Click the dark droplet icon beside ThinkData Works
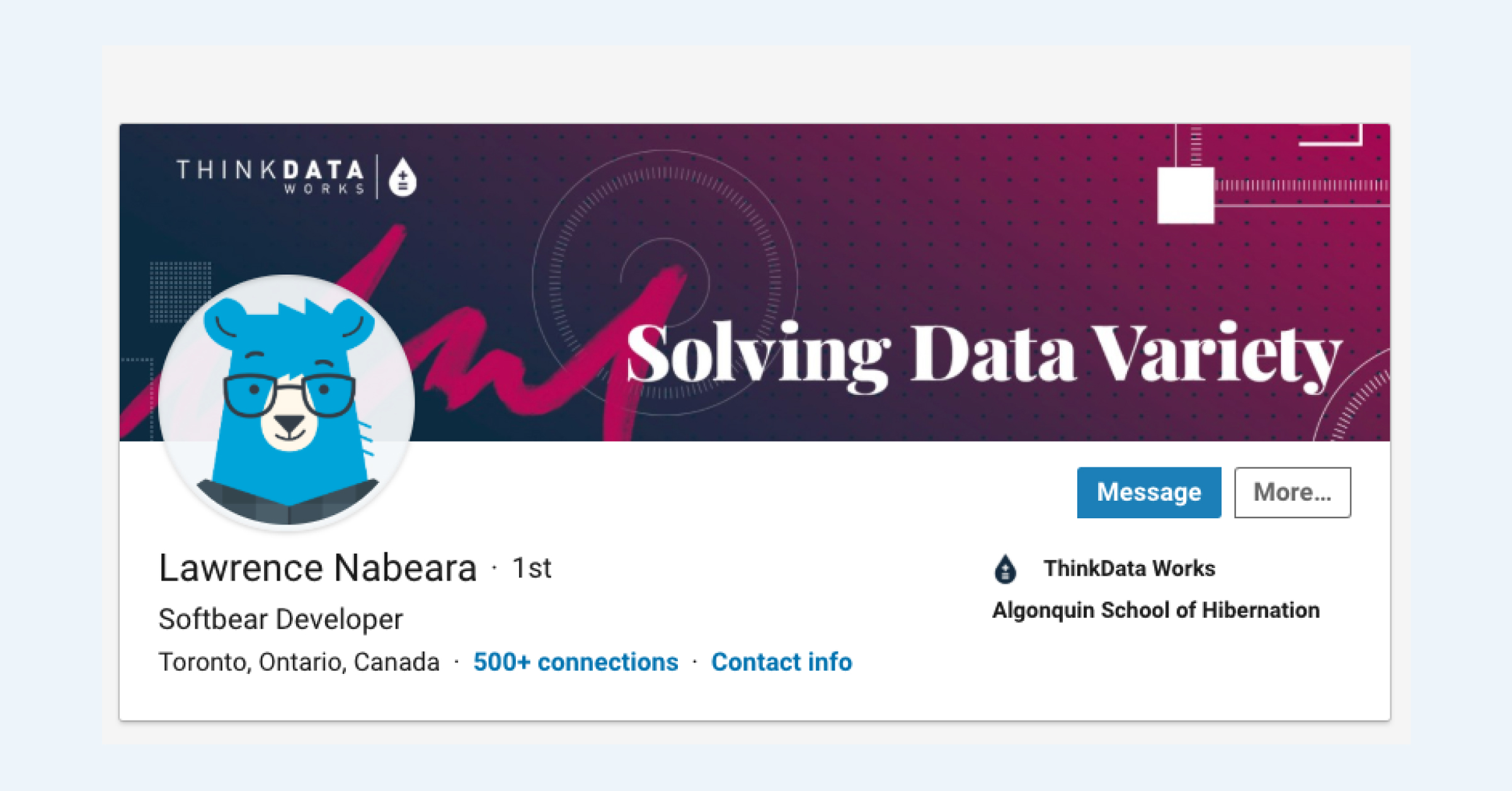Screen dimensions: 1512x791 [1005, 569]
